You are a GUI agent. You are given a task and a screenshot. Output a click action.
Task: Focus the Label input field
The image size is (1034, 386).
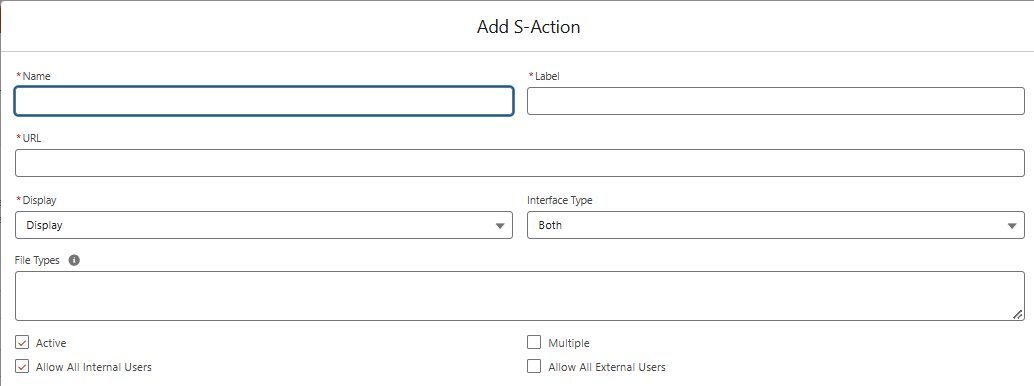pyautogui.click(x=776, y=101)
